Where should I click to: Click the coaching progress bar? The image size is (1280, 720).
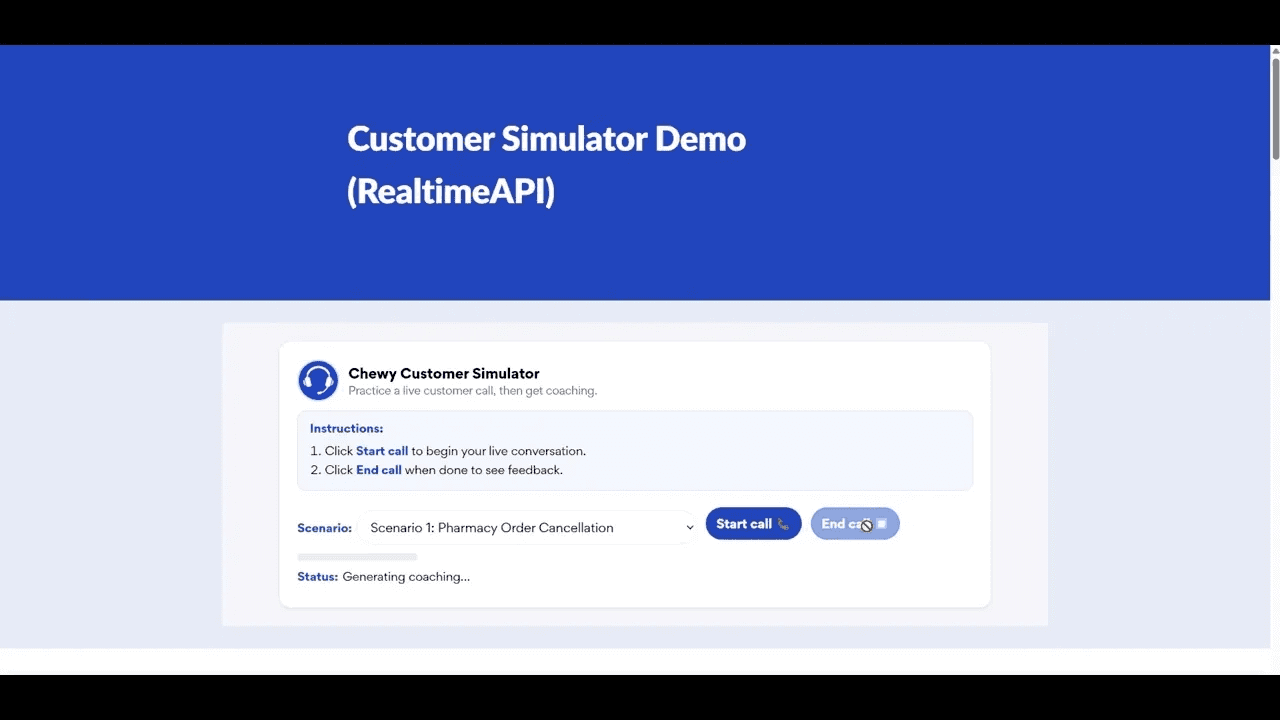(x=357, y=557)
